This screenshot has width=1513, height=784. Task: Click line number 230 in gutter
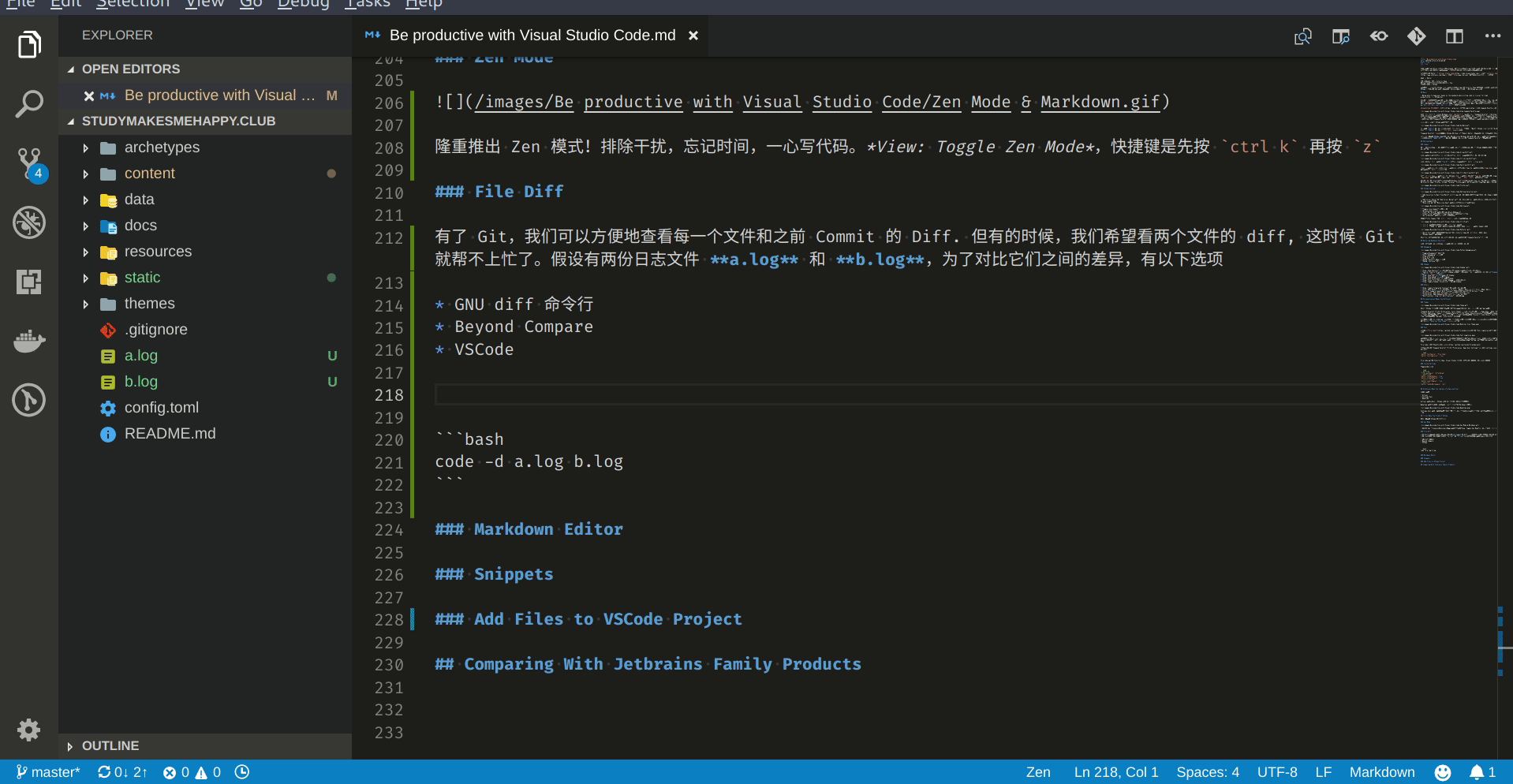(389, 665)
